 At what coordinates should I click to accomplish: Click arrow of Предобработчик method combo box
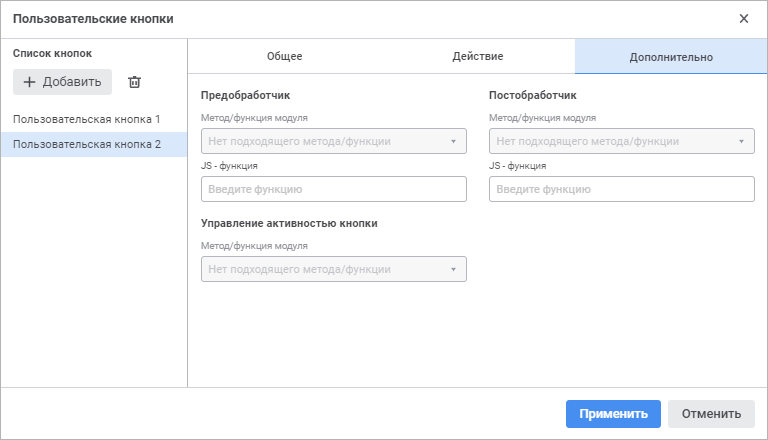pos(452,141)
